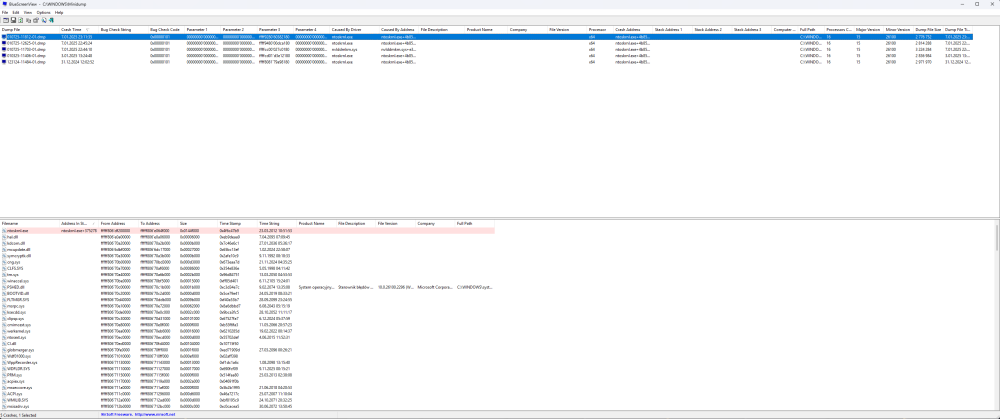Open the View menu
This screenshot has width=1000, height=419.
(28, 12)
